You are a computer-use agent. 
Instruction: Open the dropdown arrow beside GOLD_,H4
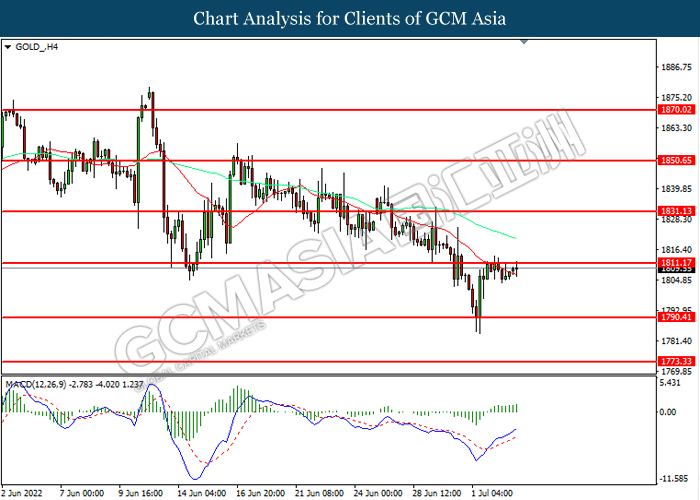[x=7, y=47]
